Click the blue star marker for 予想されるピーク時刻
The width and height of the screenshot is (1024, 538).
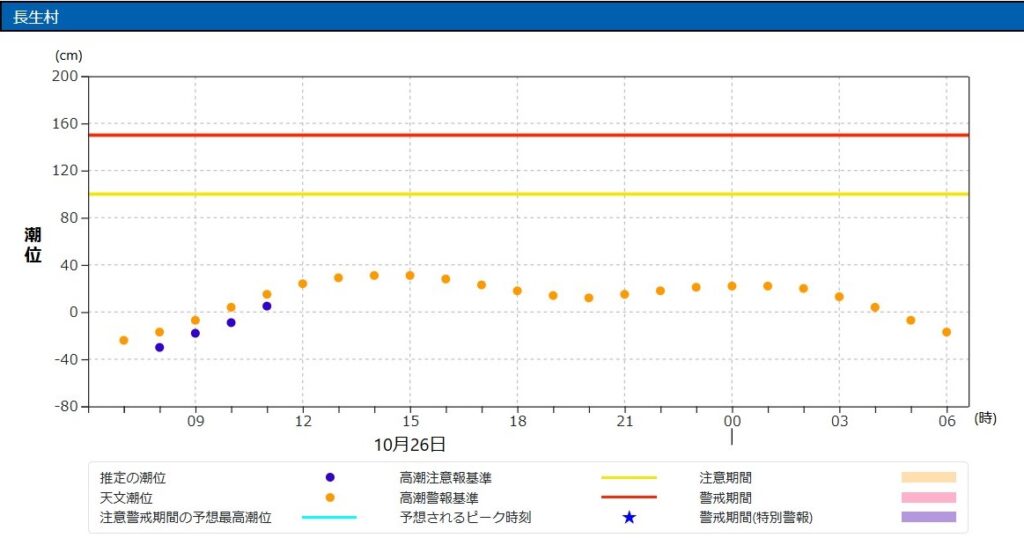pos(629,518)
